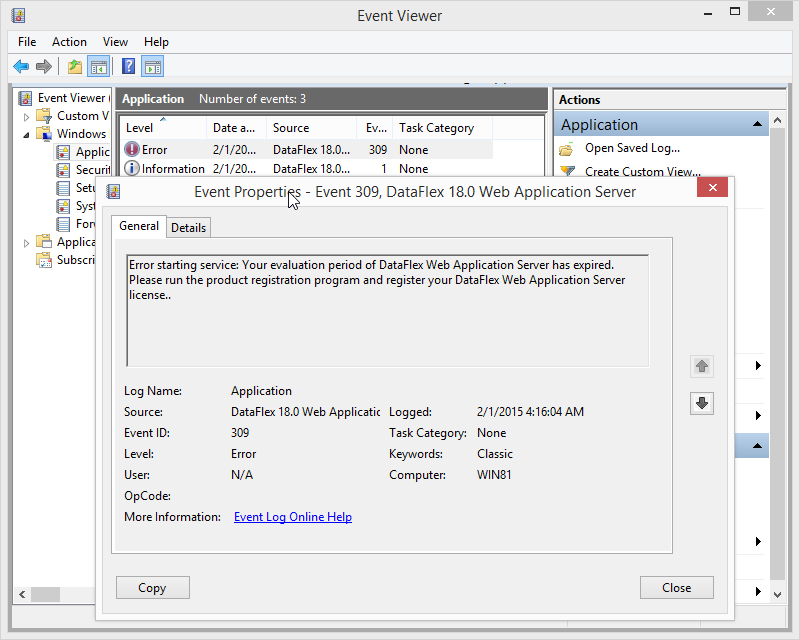Image resolution: width=800 pixels, height=640 pixels.
Task: Click the Close button in Event Properties
Action: click(x=677, y=588)
